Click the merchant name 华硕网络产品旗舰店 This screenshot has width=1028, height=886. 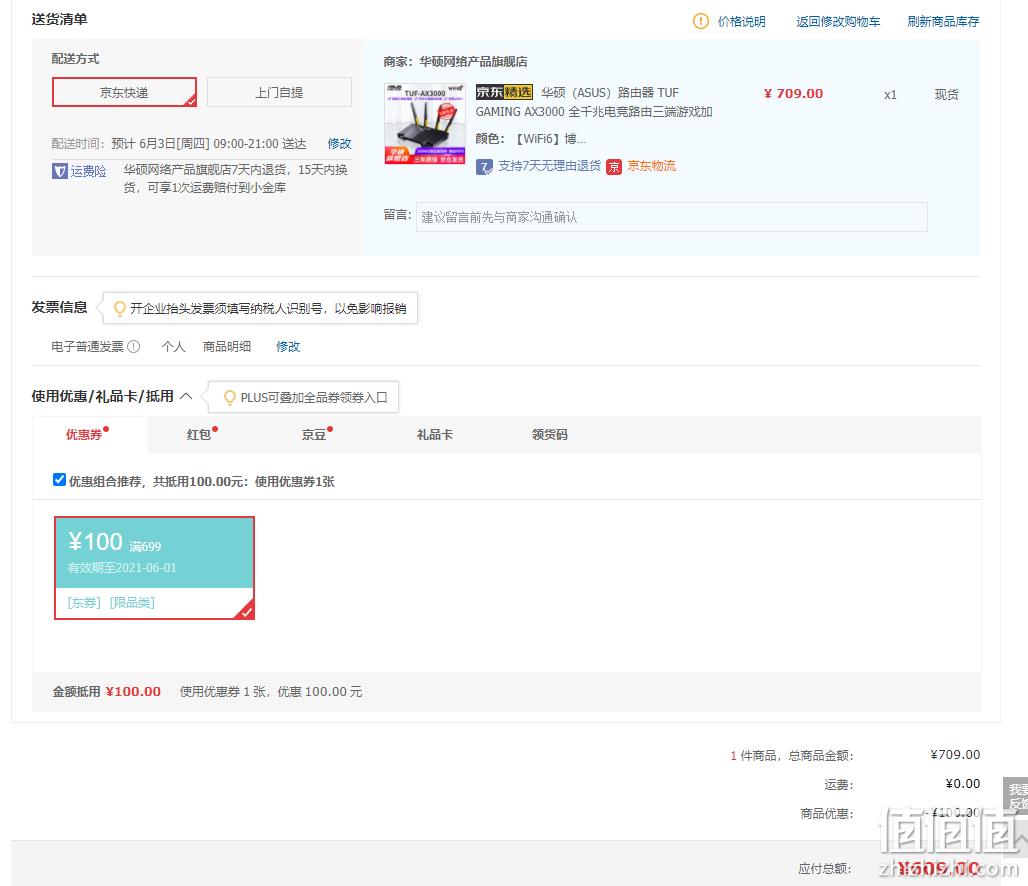coord(473,62)
